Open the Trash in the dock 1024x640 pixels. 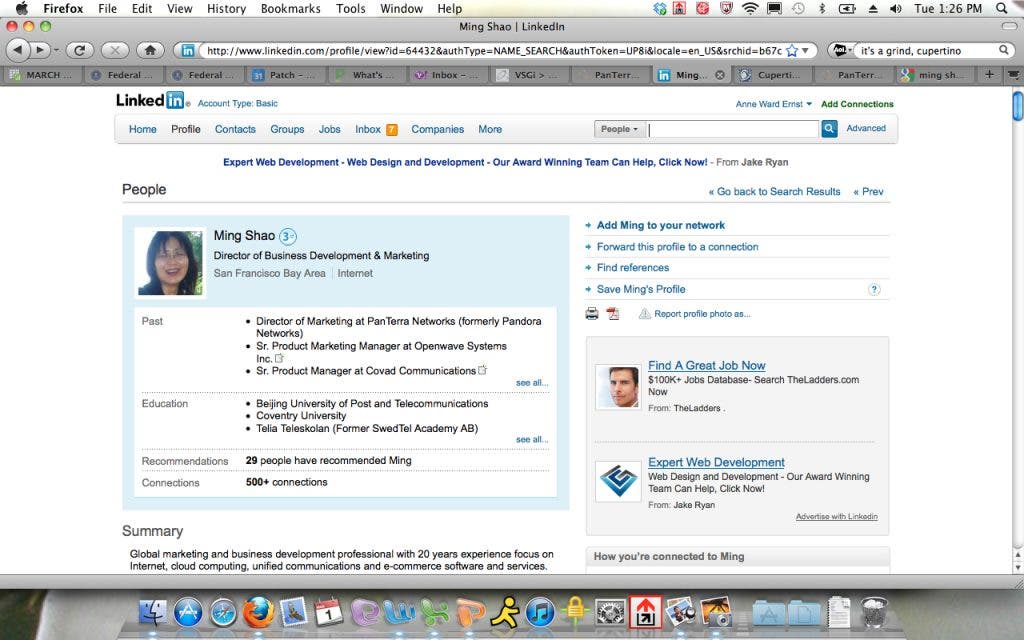[x=874, y=613]
